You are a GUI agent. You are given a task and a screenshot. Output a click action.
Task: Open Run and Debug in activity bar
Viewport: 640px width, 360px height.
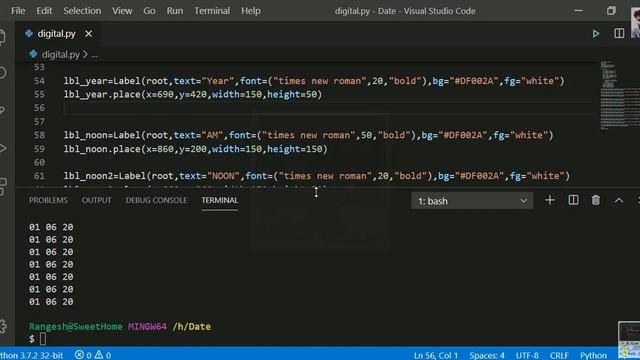pos(3,148)
